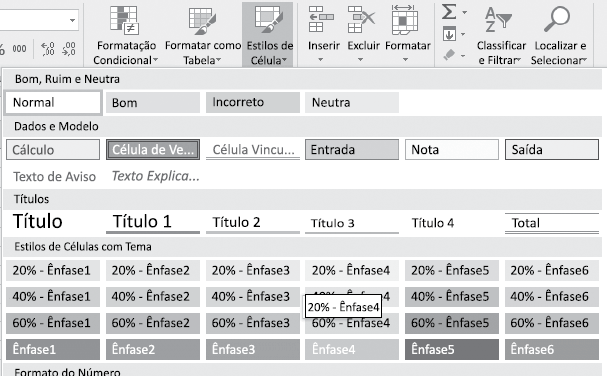Apply the Saída cell style

pyautogui.click(x=552, y=150)
